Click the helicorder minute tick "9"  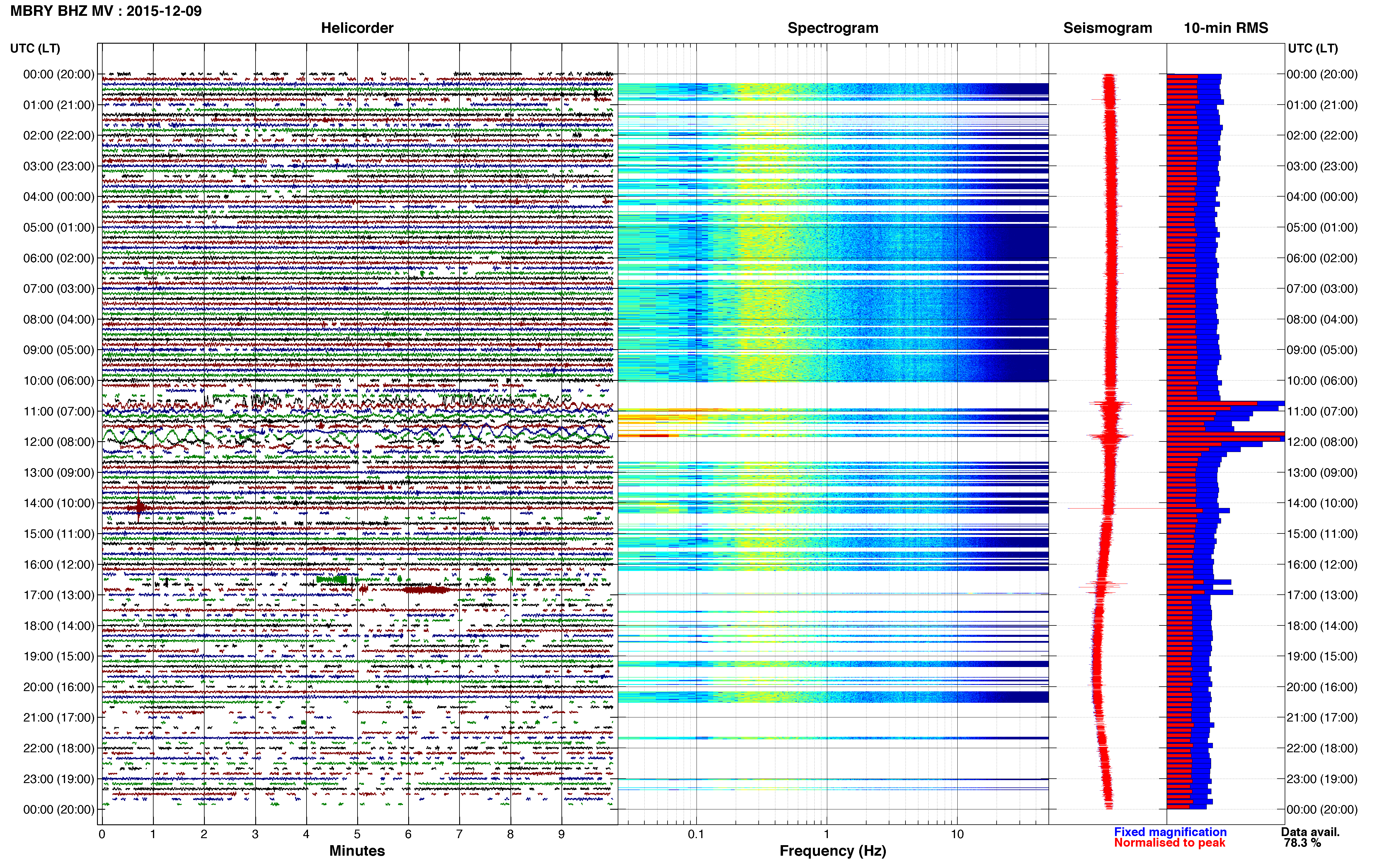click(x=561, y=835)
